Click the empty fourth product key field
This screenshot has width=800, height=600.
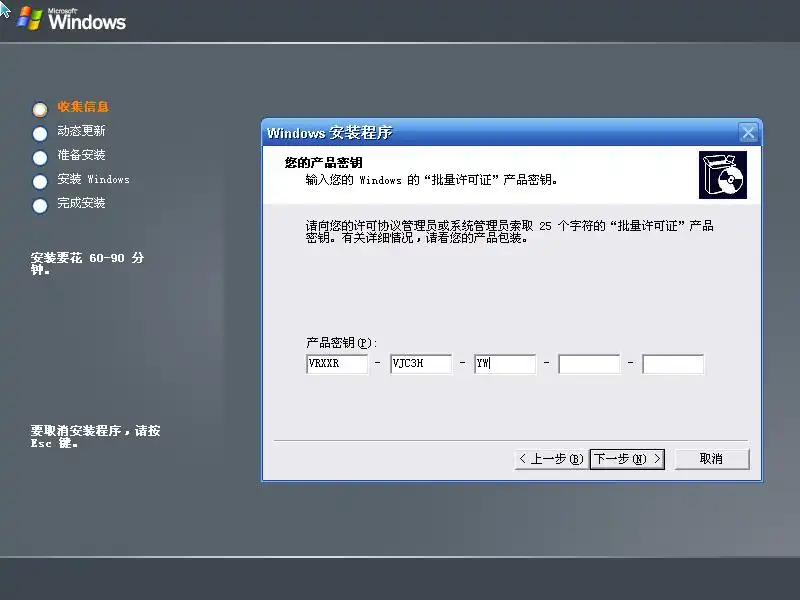click(589, 364)
